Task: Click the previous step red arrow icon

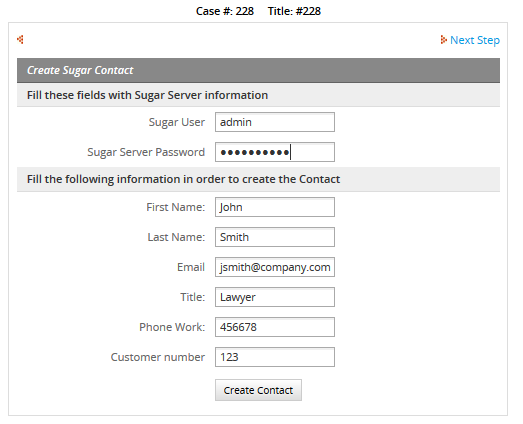Action: pos(20,40)
